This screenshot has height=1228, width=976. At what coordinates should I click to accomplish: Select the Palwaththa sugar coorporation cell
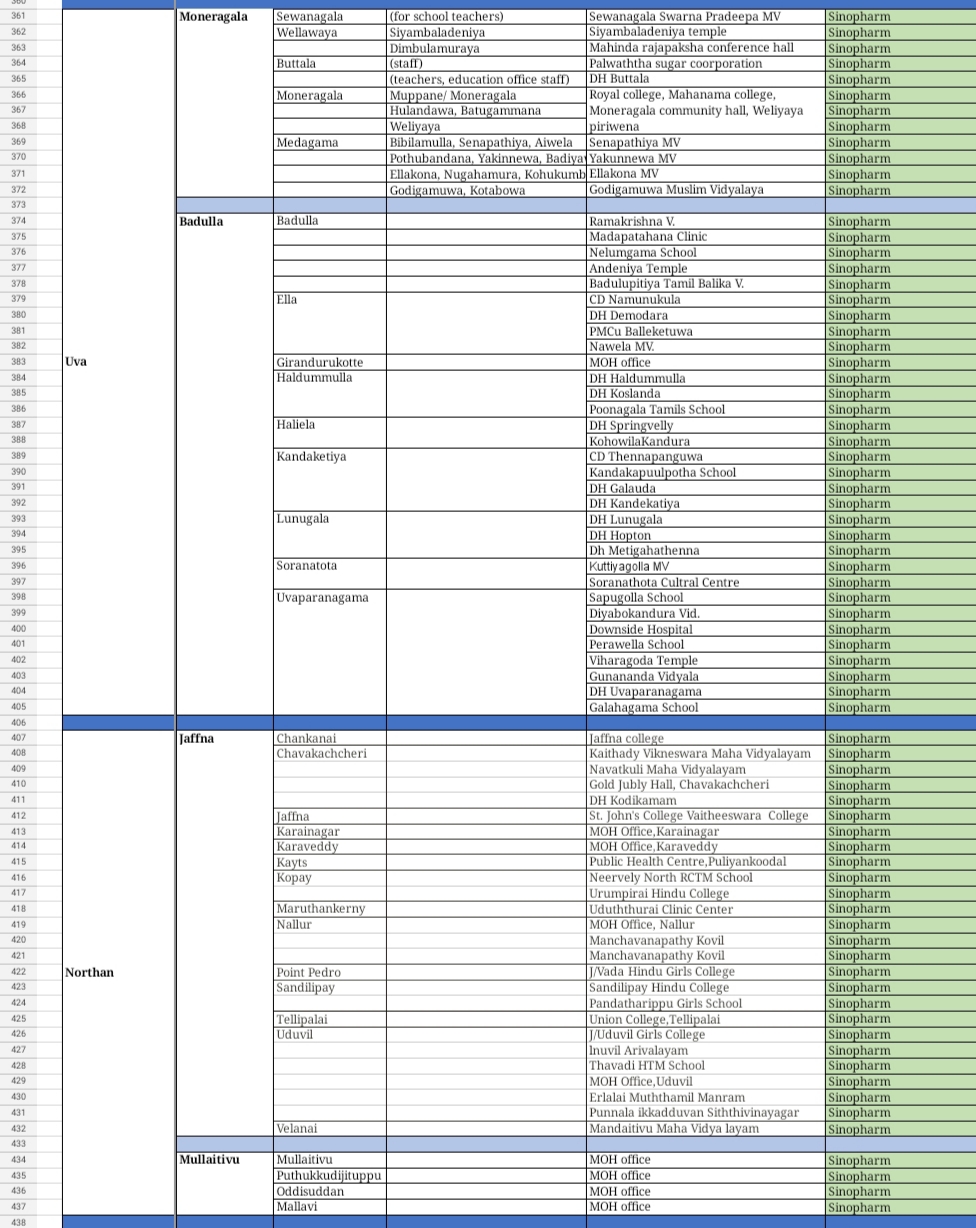pyautogui.click(x=706, y=64)
